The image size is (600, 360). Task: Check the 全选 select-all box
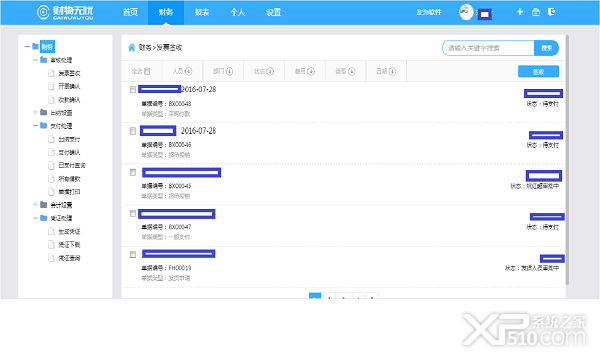click(147, 71)
